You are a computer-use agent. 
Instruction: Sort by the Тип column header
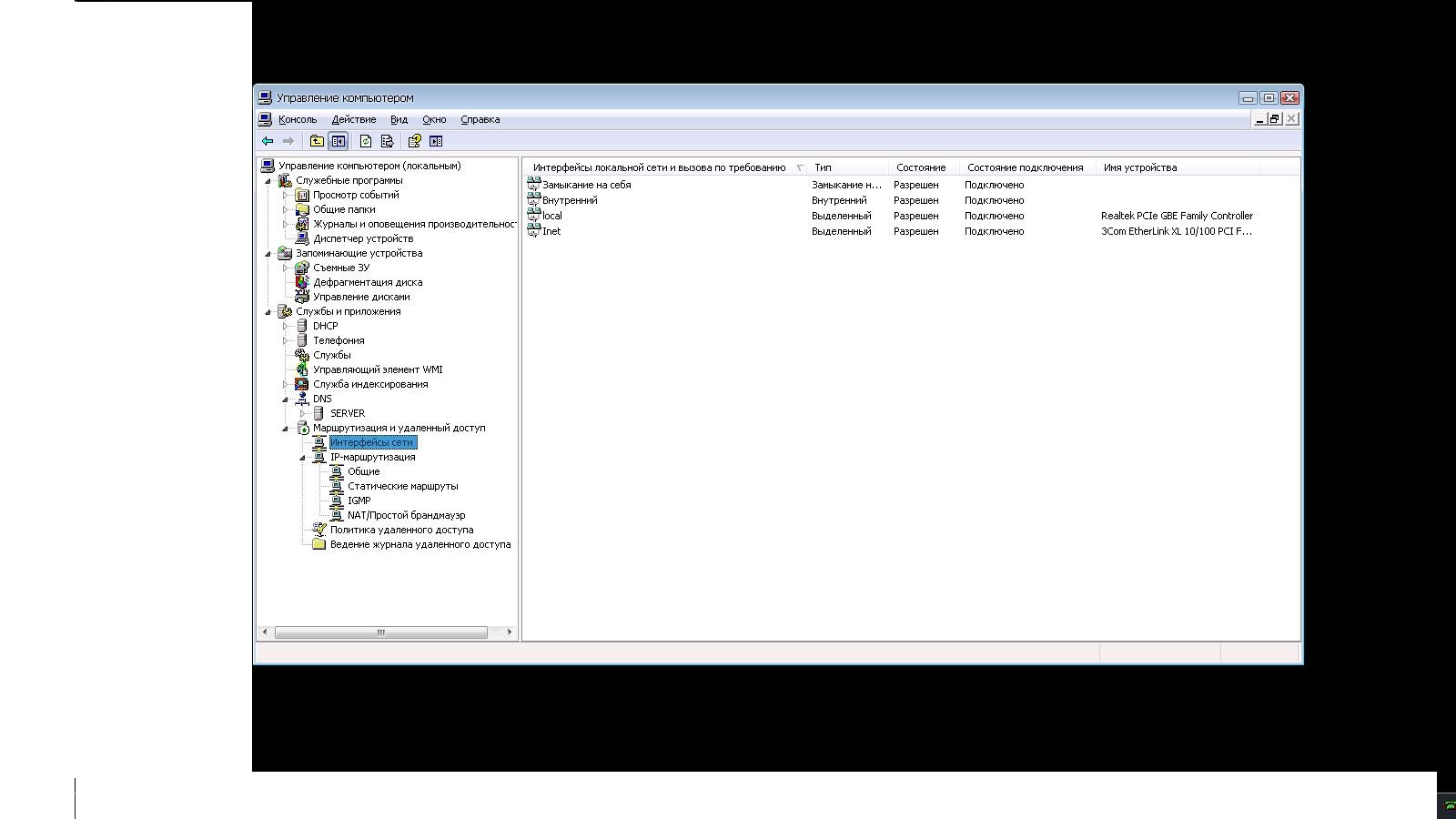click(848, 167)
